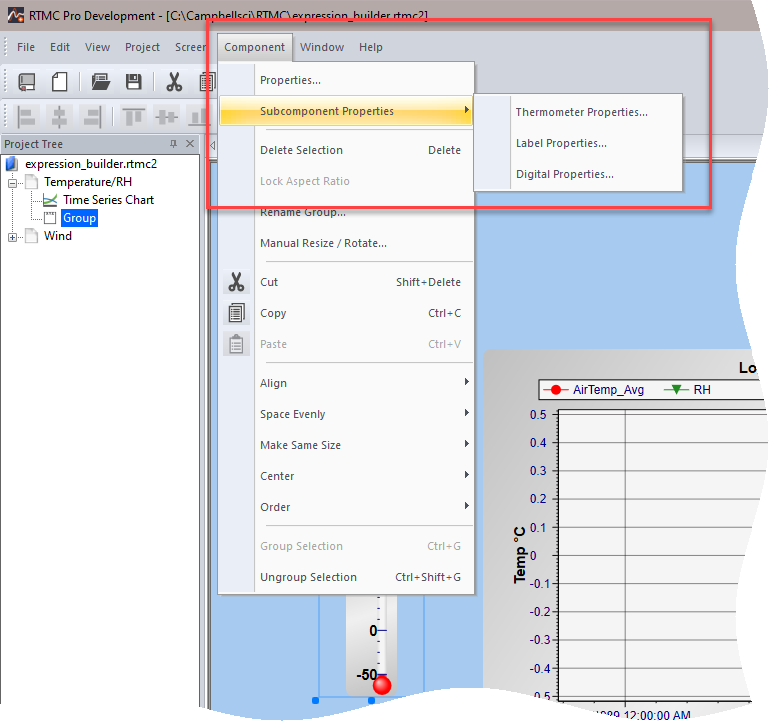Choose Thermometer Properties from submenu
Viewport: 769px width, 721px height.
(581, 112)
